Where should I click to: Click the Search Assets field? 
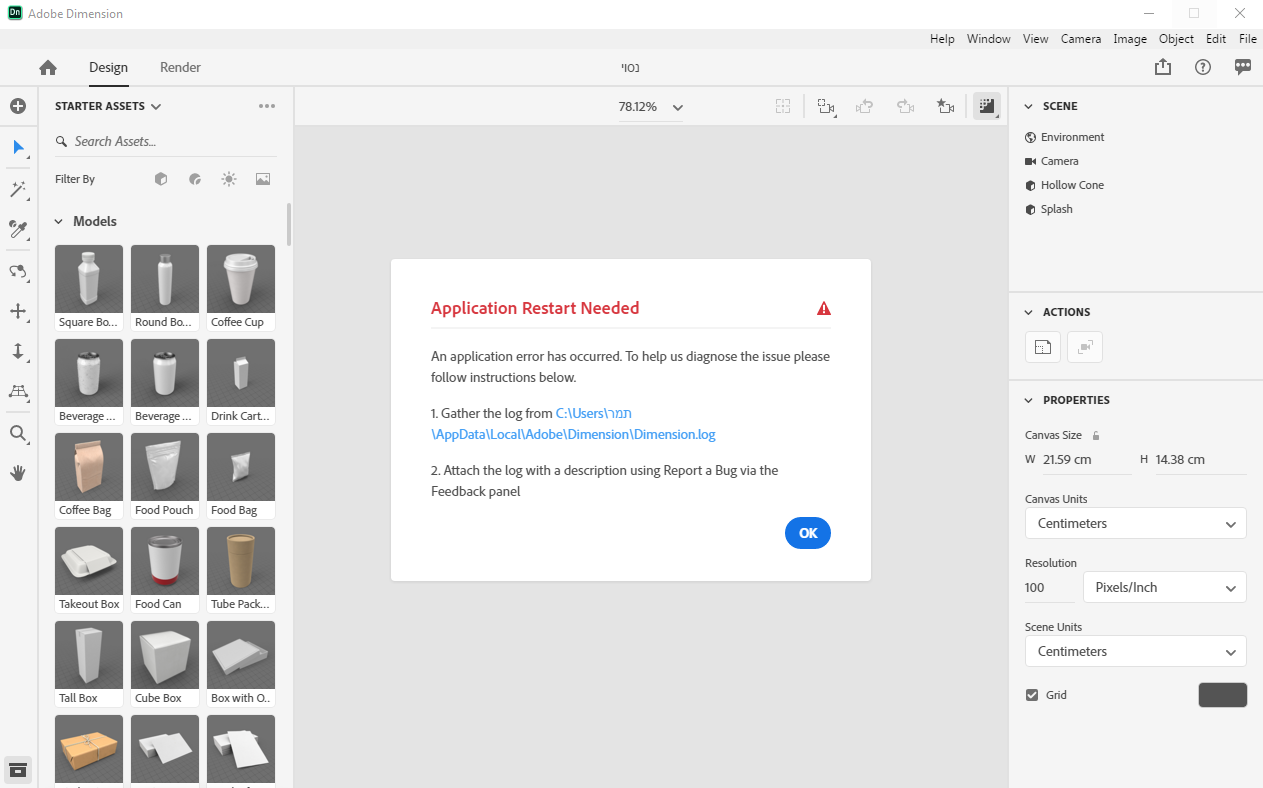[166, 142]
